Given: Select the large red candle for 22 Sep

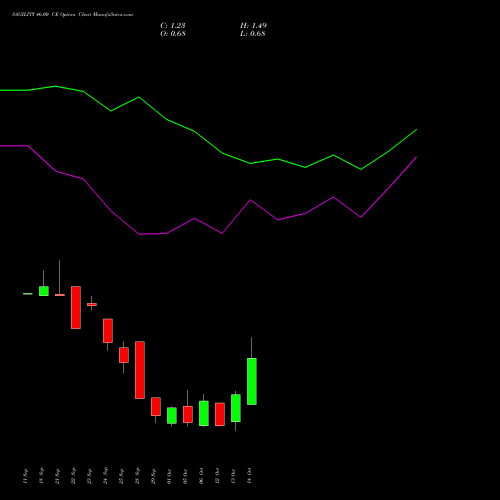Looking at the screenshot, I should 76,307.
